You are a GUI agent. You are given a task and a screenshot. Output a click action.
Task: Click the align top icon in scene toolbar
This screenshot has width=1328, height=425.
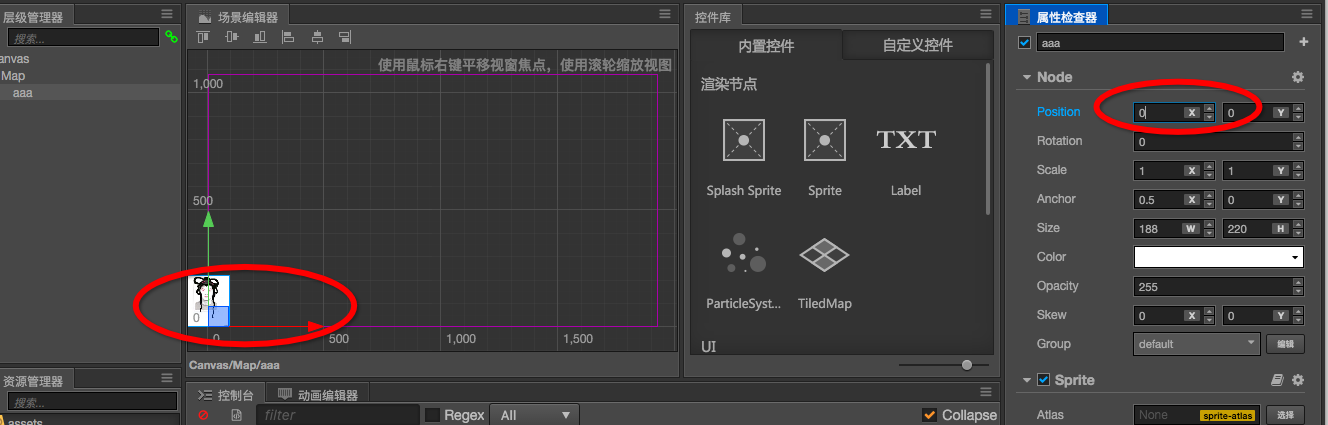pyautogui.click(x=203, y=37)
